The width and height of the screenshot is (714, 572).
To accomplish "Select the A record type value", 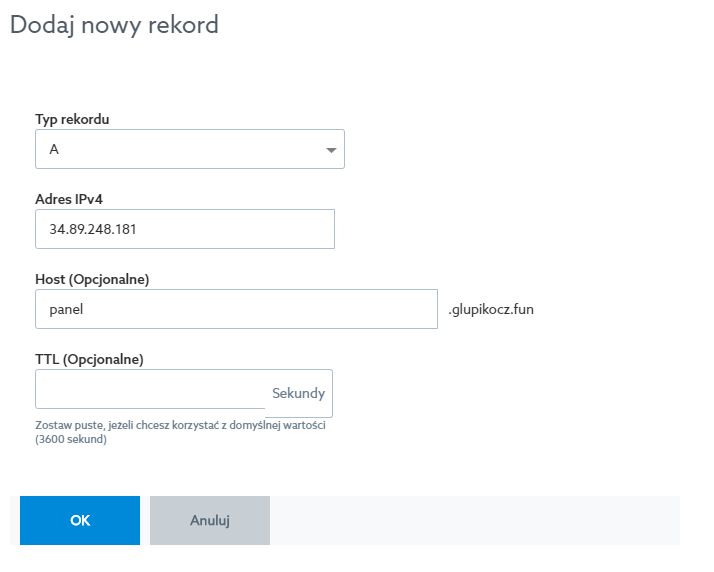I will pyautogui.click(x=54, y=150).
